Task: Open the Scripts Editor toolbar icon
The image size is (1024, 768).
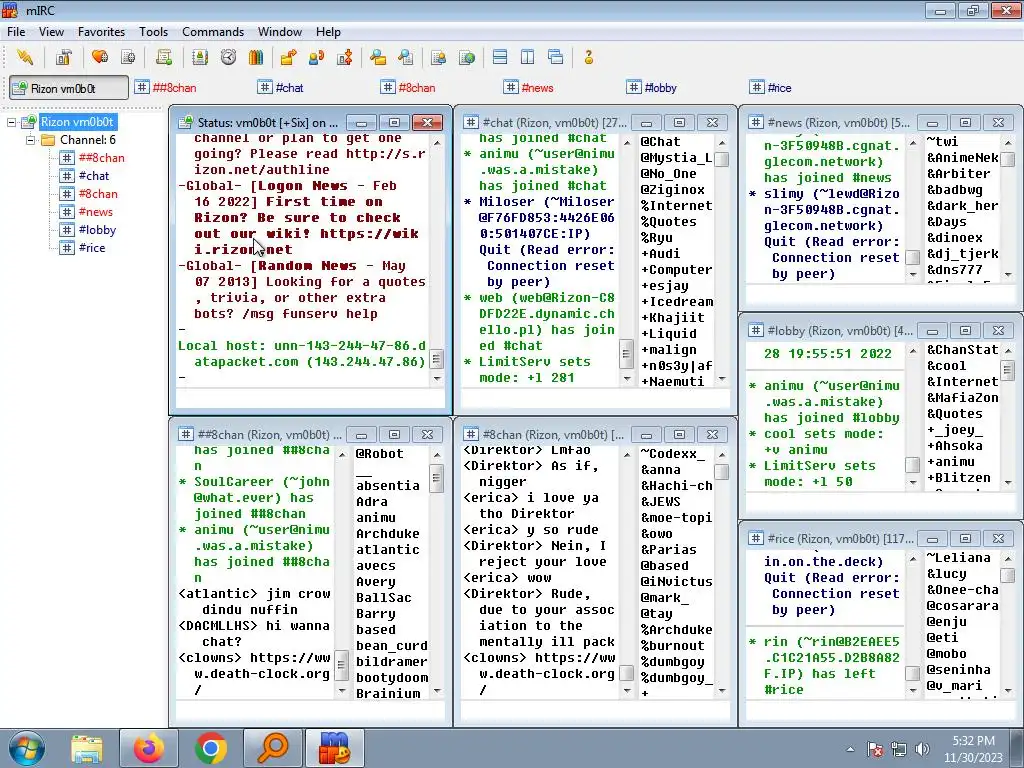Action: point(163,57)
